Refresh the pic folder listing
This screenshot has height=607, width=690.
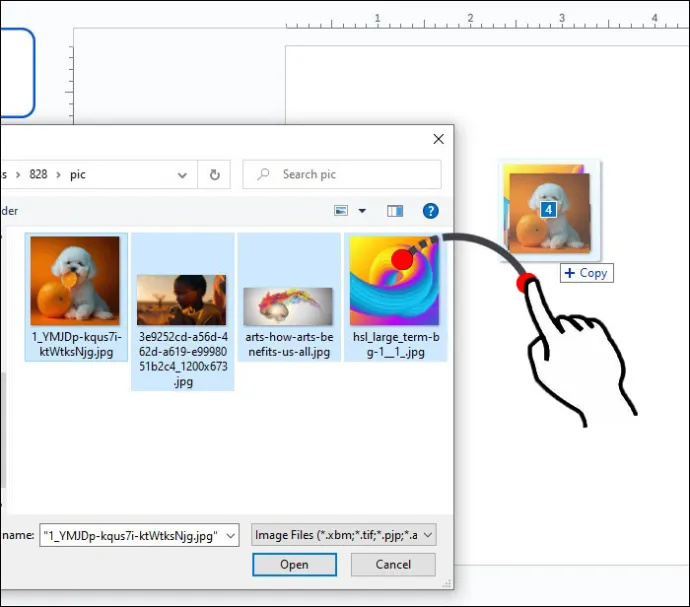click(x=214, y=175)
